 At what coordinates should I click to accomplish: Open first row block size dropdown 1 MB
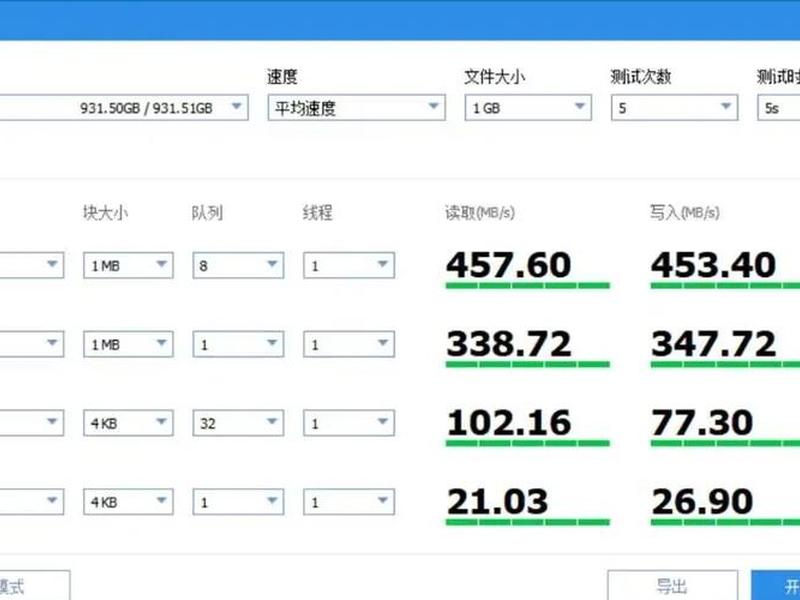[128, 265]
